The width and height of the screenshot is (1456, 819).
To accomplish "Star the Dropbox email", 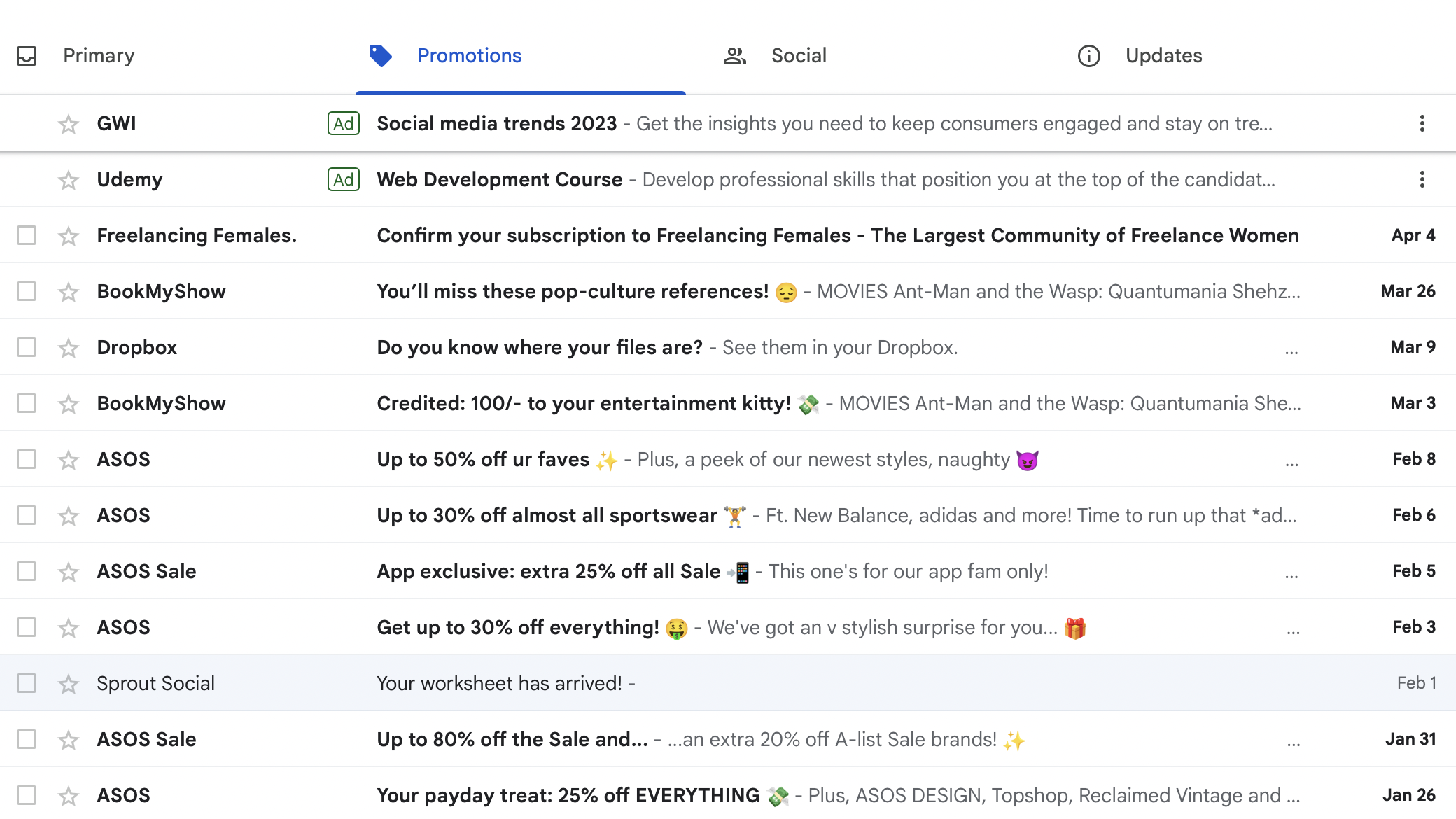I will (x=68, y=348).
